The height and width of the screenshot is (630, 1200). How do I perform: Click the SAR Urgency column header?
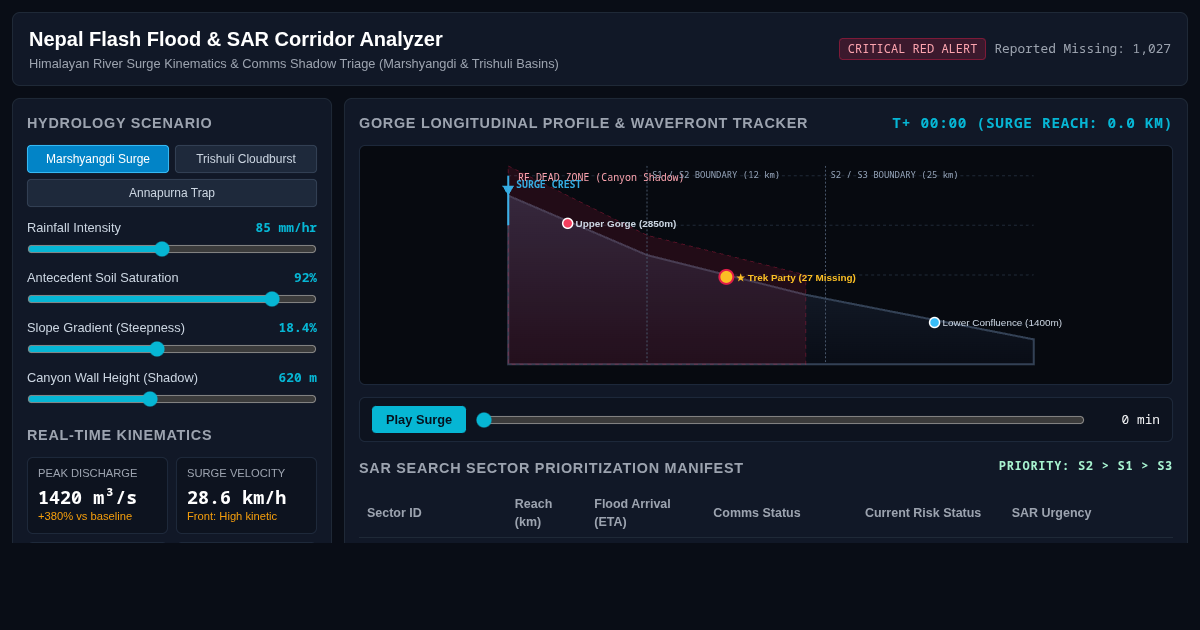[1051, 513]
